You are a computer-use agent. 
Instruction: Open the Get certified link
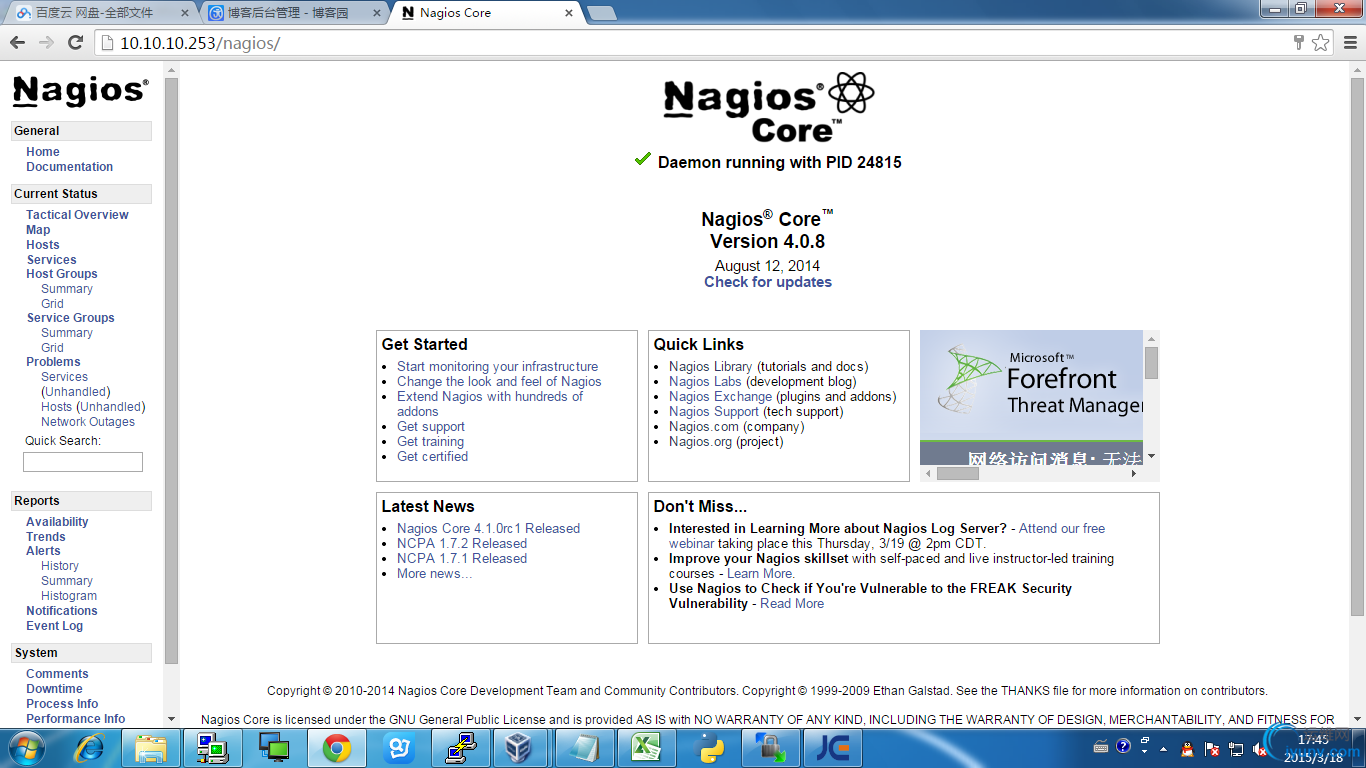pyautogui.click(x=432, y=457)
